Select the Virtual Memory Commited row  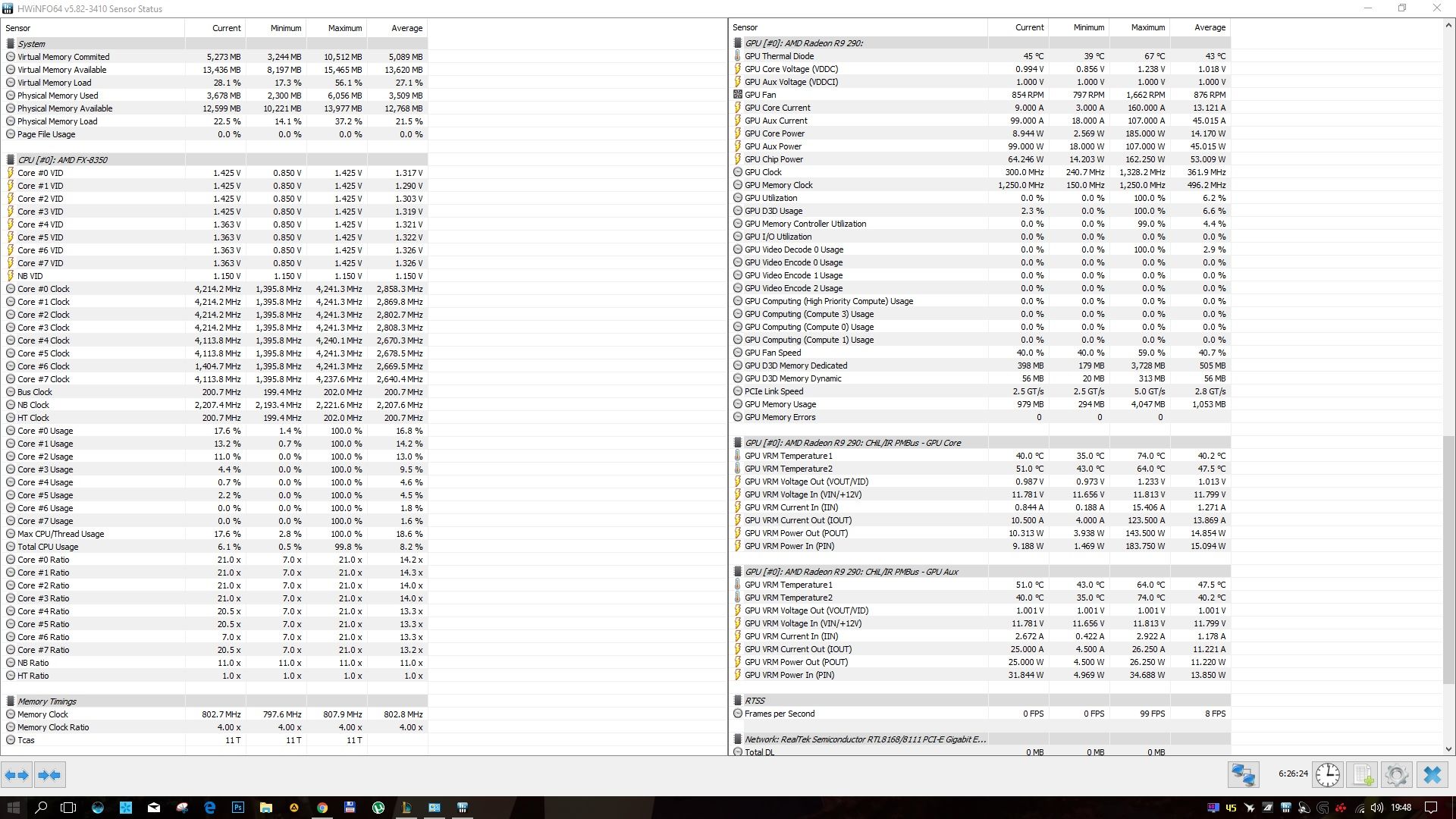(x=215, y=57)
